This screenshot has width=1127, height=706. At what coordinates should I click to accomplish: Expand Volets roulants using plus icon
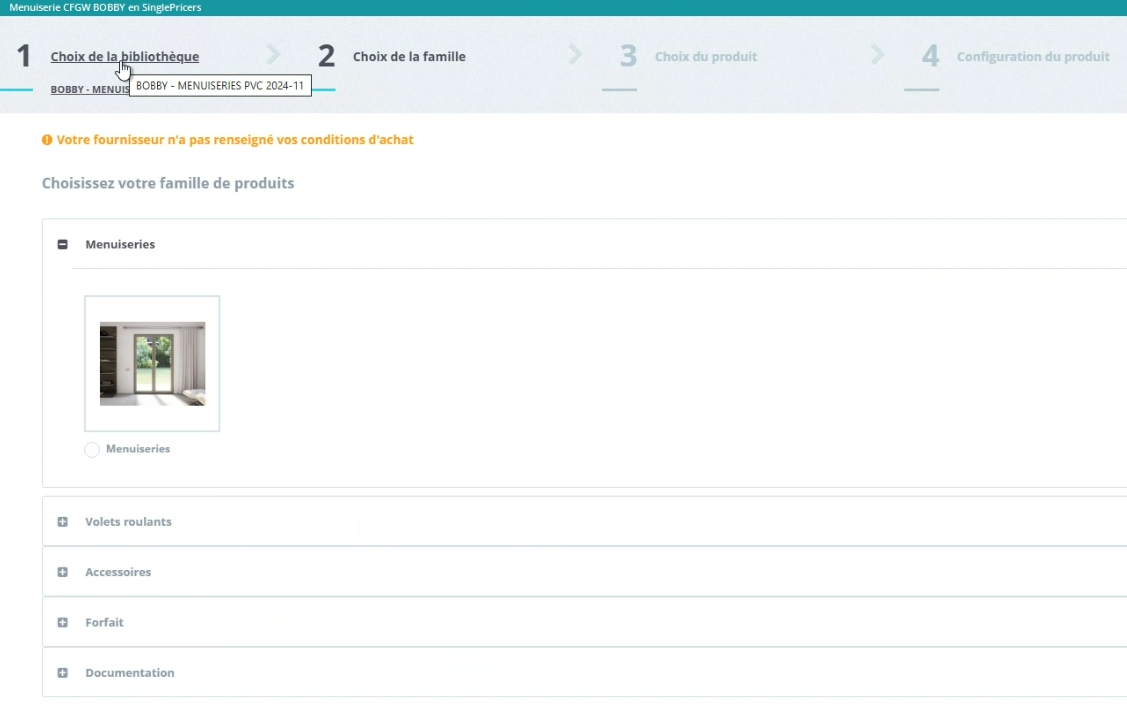(63, 522)
